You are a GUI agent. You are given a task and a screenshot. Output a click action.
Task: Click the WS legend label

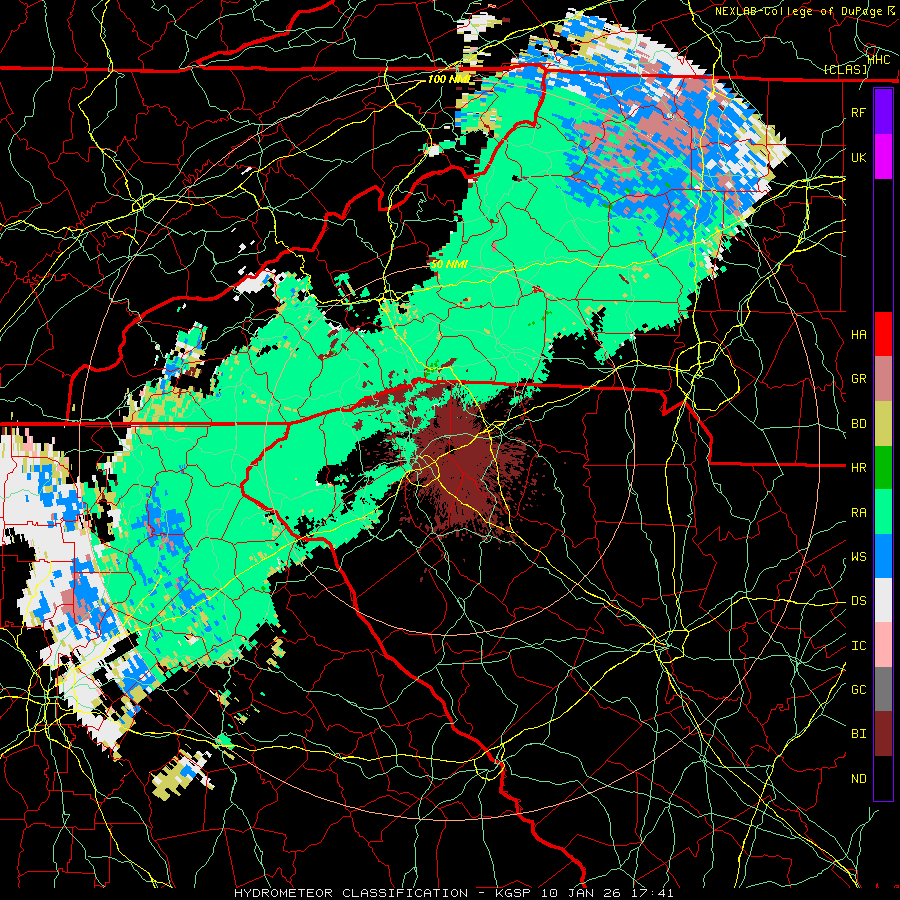coord(858,557)
